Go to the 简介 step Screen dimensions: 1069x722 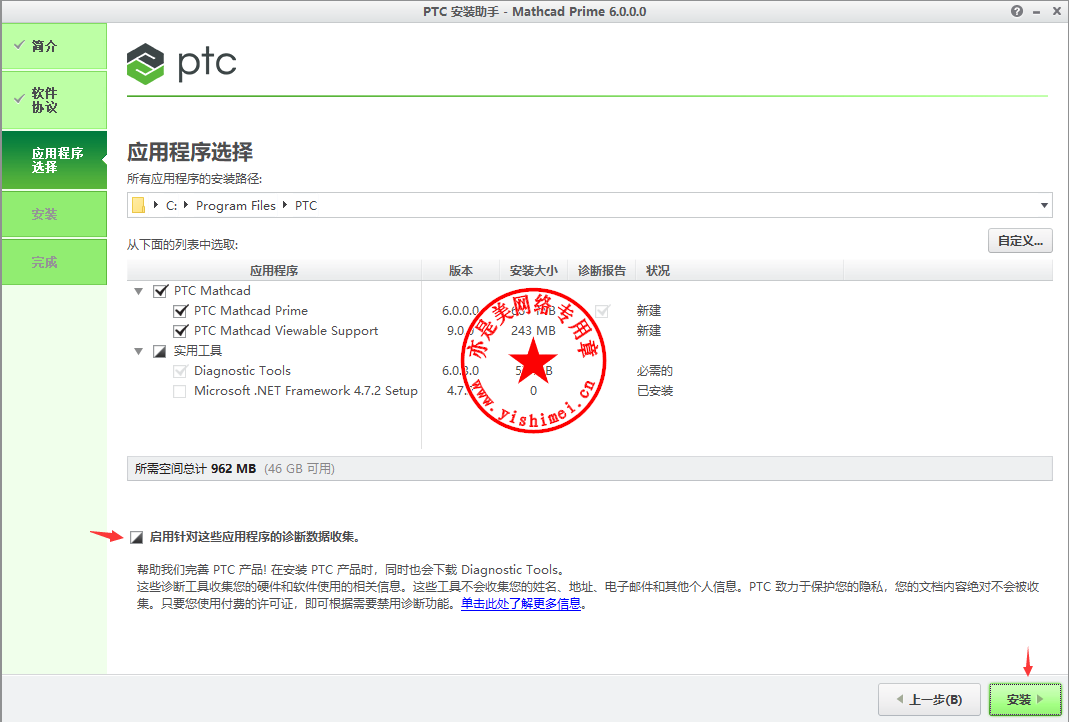point(55,46)
